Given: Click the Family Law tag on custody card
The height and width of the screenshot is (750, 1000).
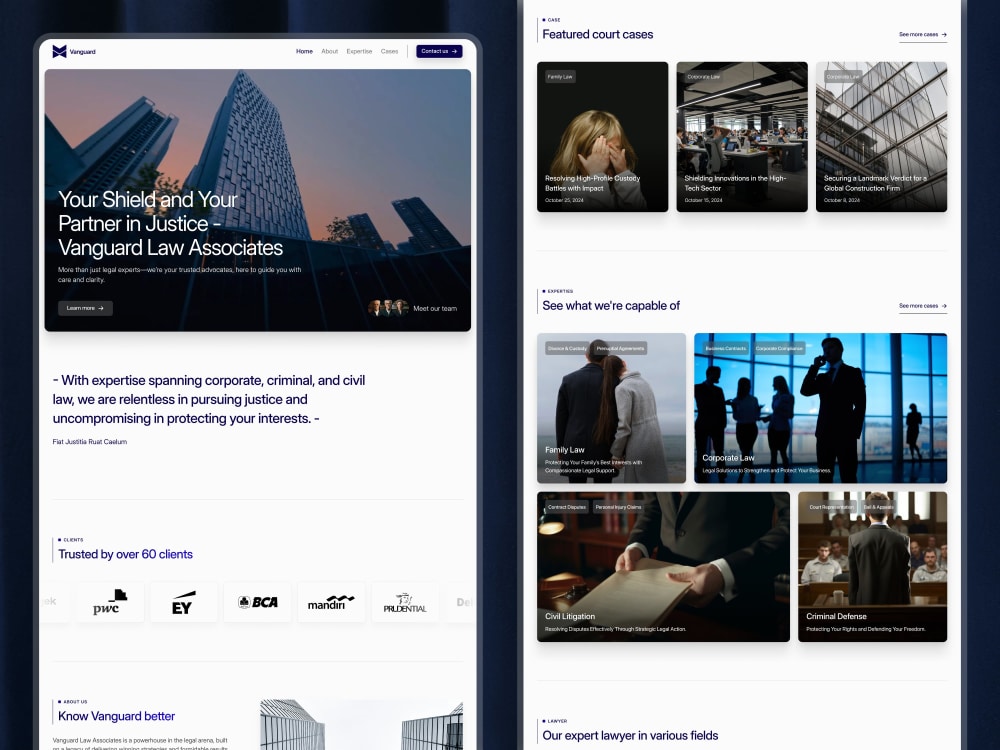Looking at the screenshot, I should (560, 77).
